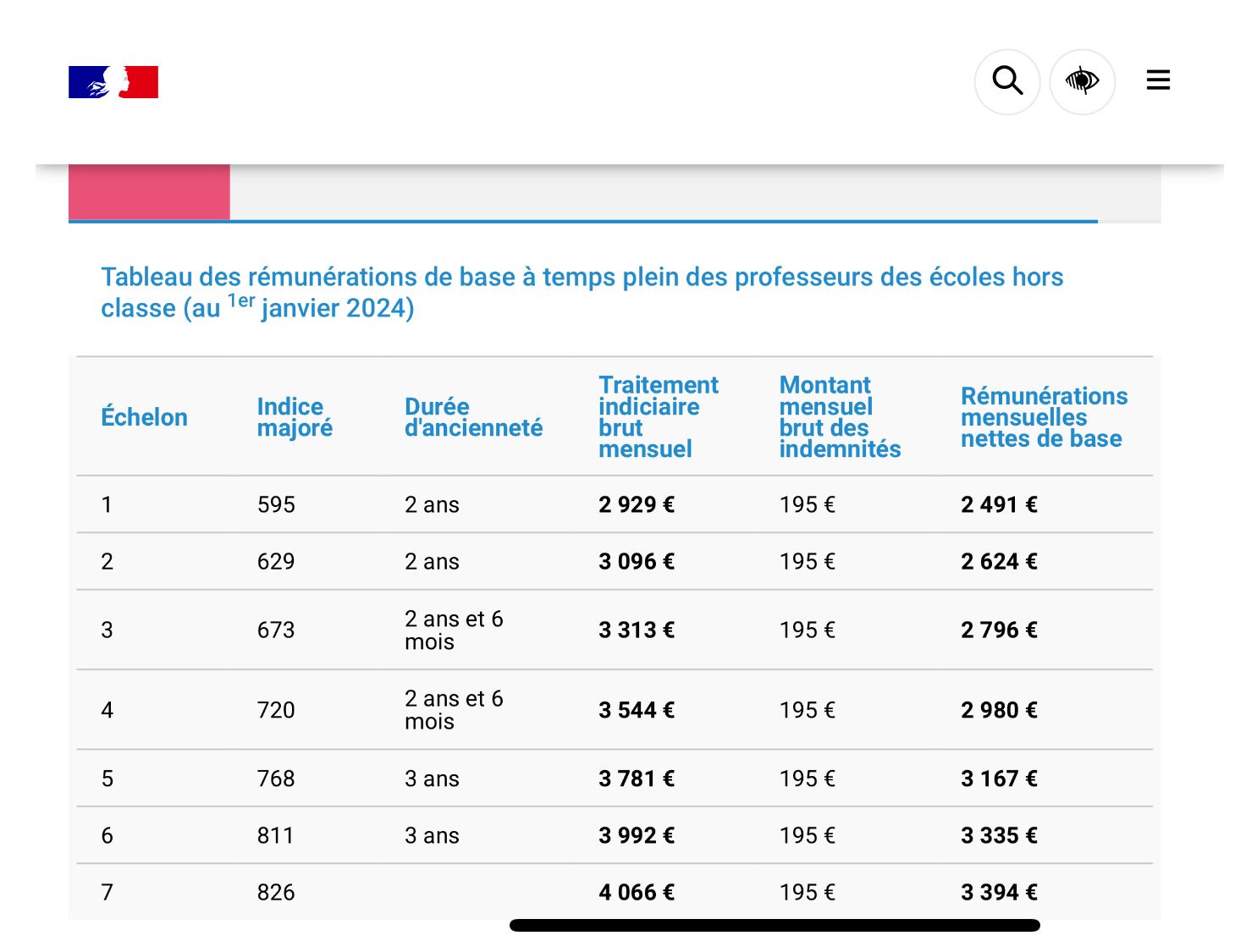Select indice majoré value 768
The width and height of the screenshot is (1235, 952).
coord(276,779)
